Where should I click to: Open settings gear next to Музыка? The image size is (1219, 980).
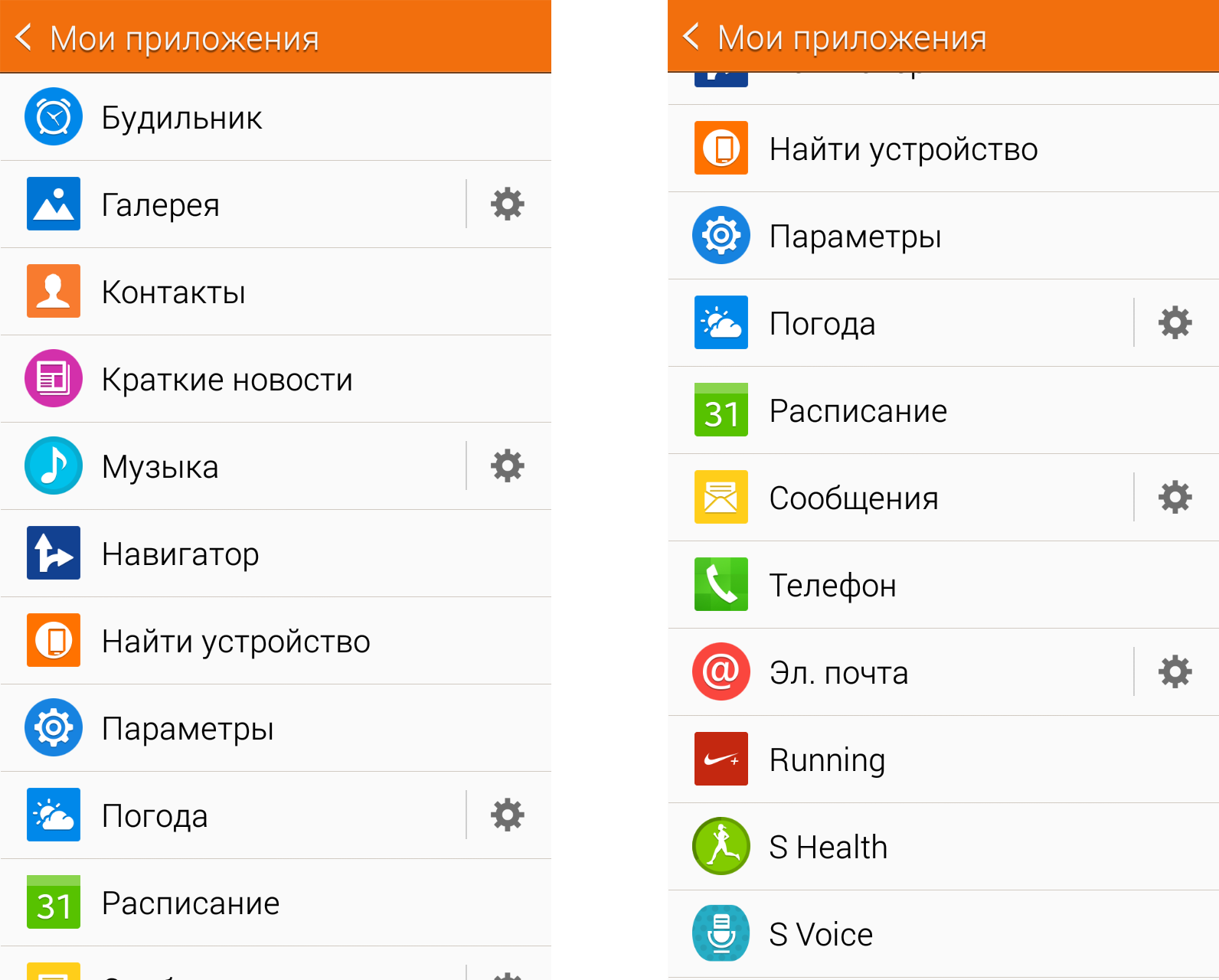508,465
